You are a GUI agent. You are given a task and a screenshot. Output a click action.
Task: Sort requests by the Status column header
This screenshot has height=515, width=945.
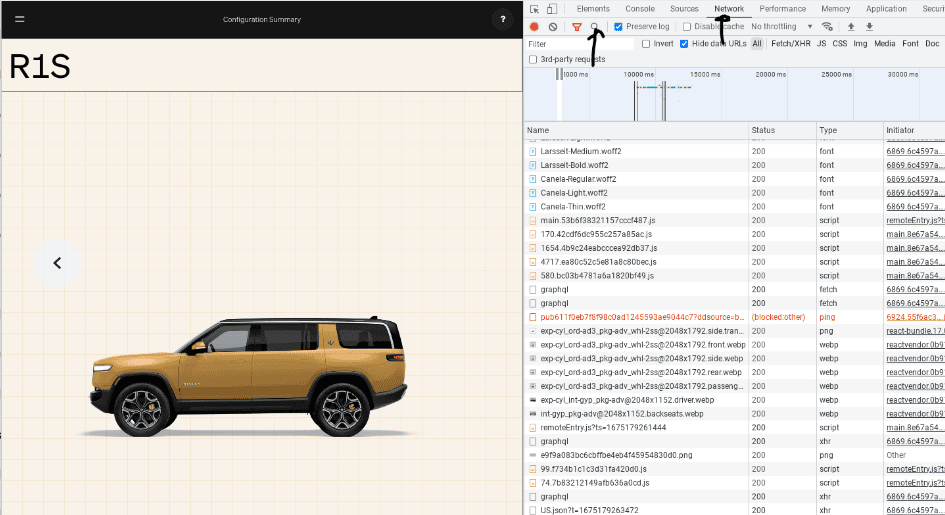click(782, 130)
